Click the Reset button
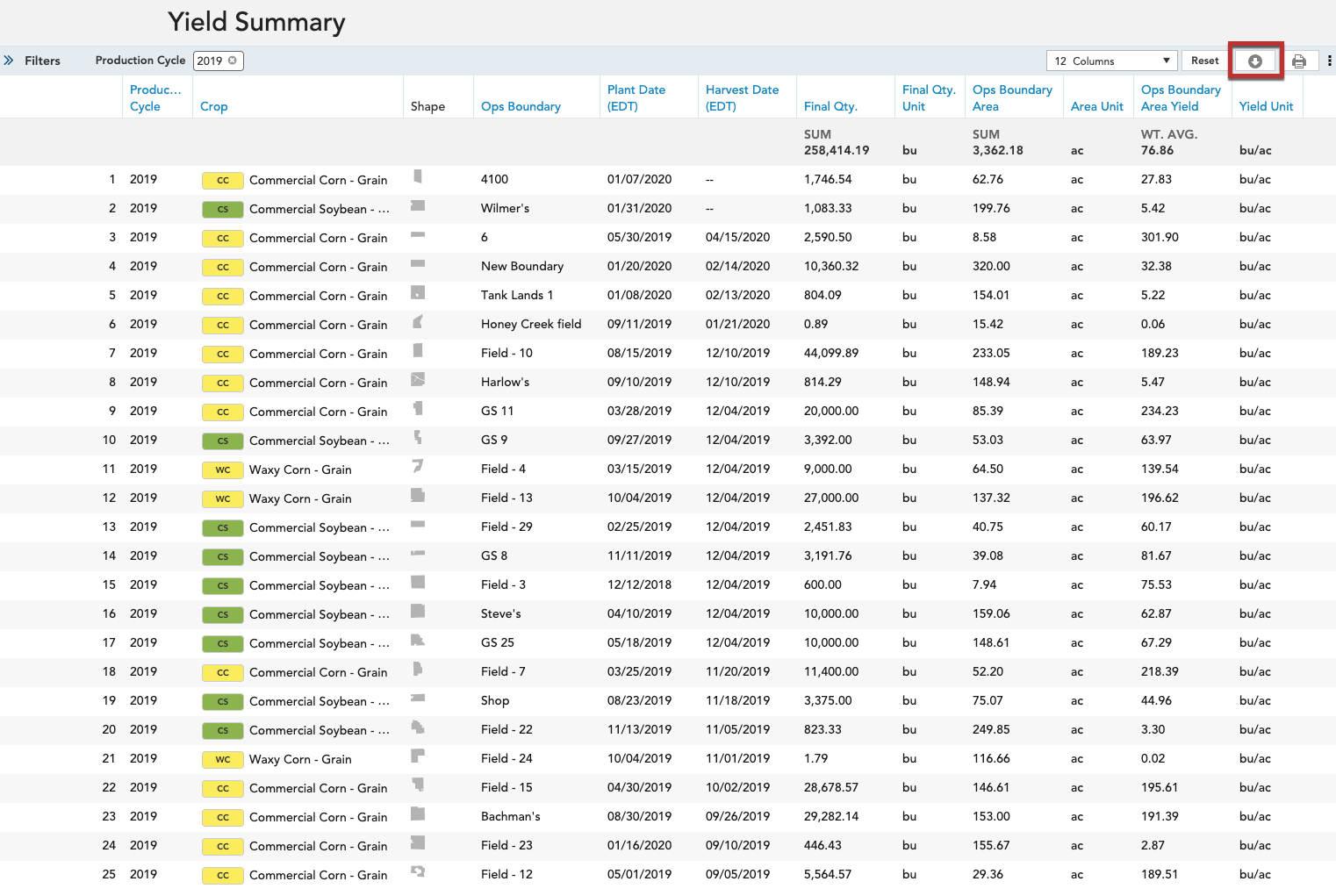 coord(1204,61)
